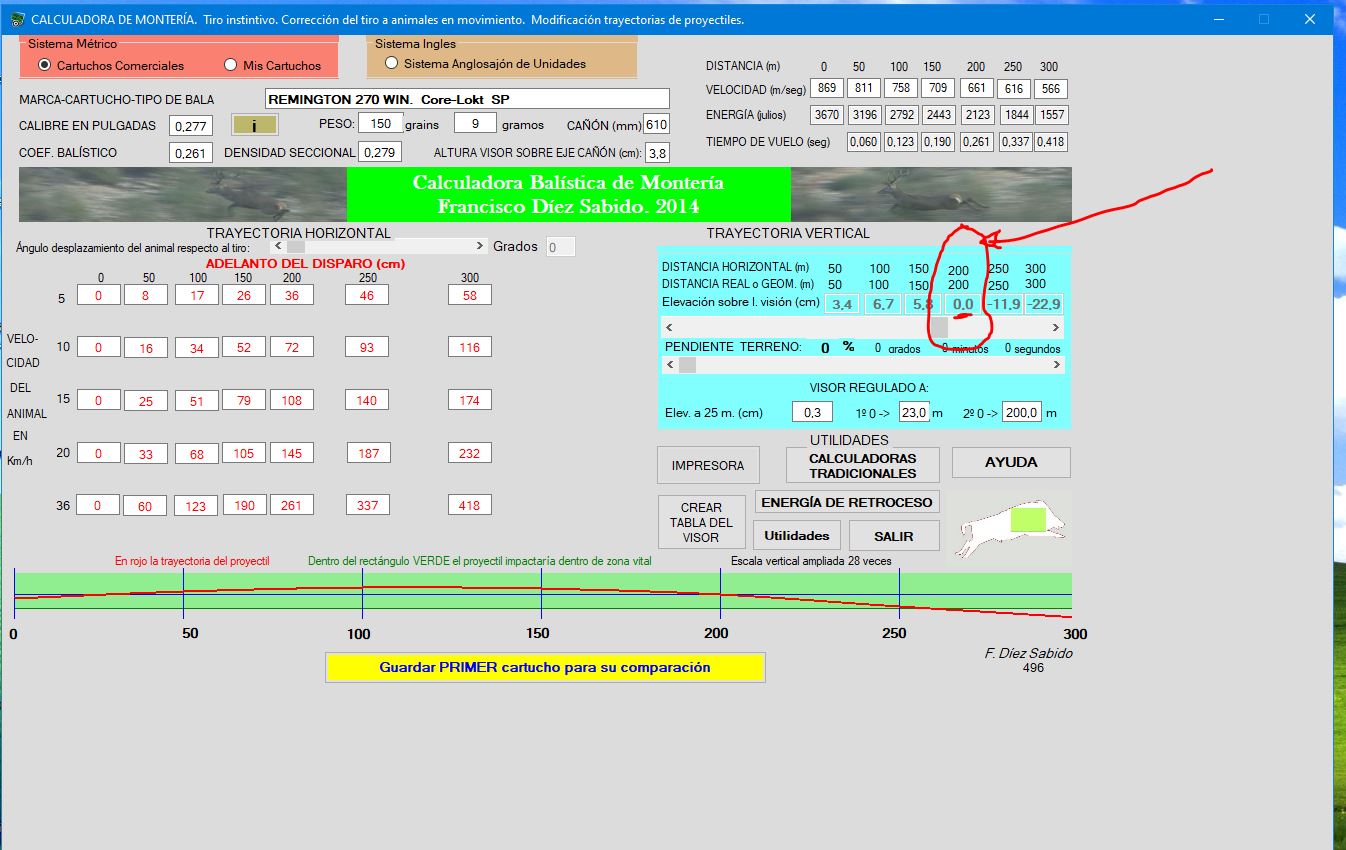The image size is (1346, 850).
Task: Open the IMPRESORA print button
Action: [707, 465]
